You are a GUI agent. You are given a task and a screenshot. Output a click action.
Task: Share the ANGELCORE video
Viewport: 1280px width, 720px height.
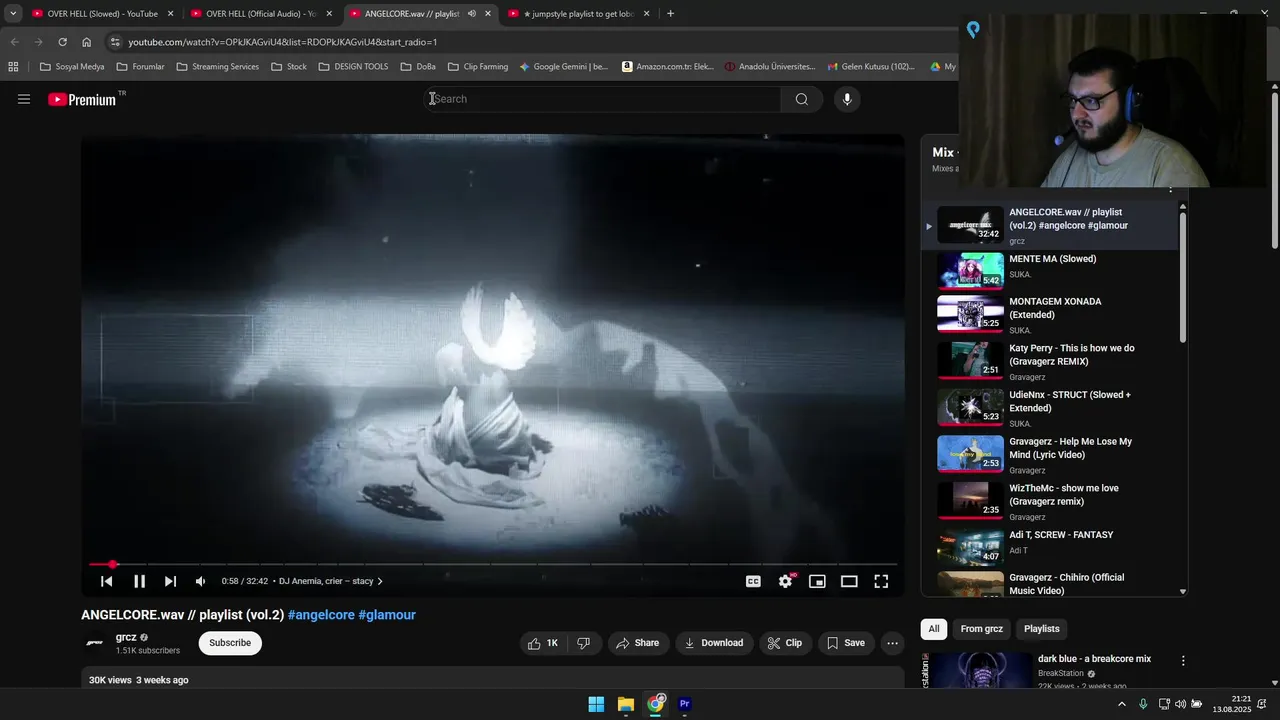638,643
